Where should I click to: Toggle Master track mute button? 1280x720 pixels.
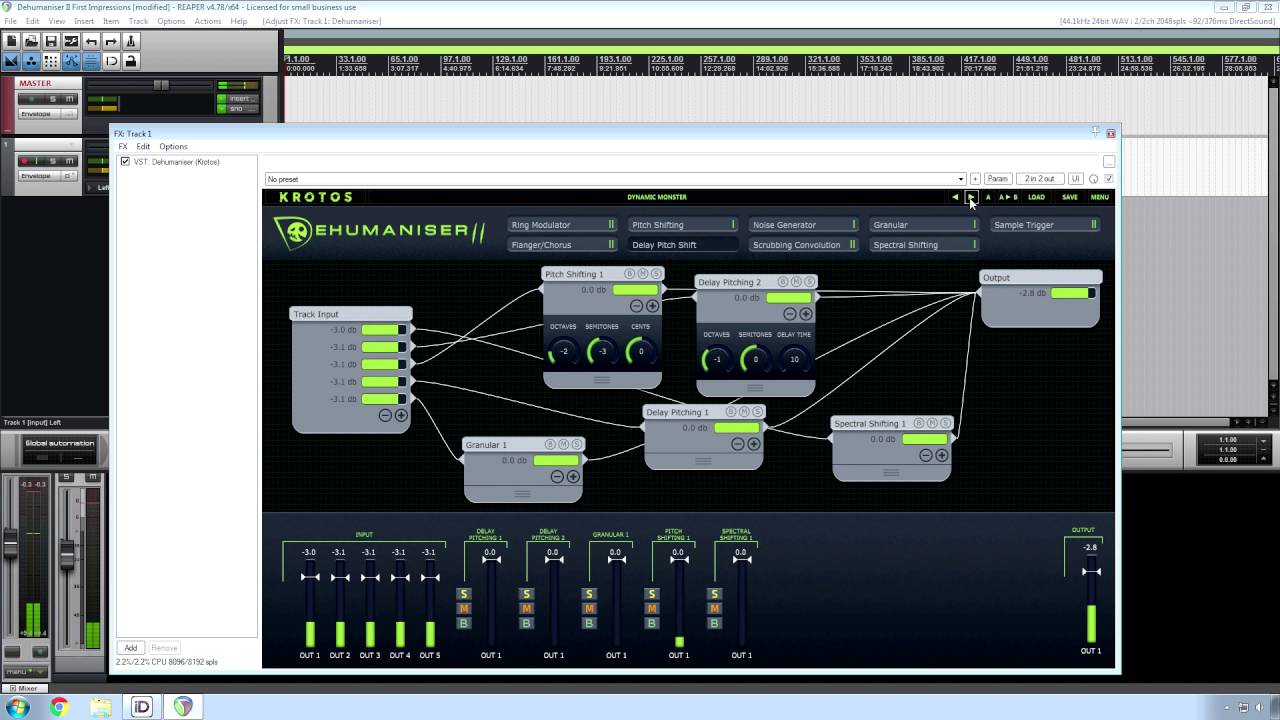(x=69, y=99)
